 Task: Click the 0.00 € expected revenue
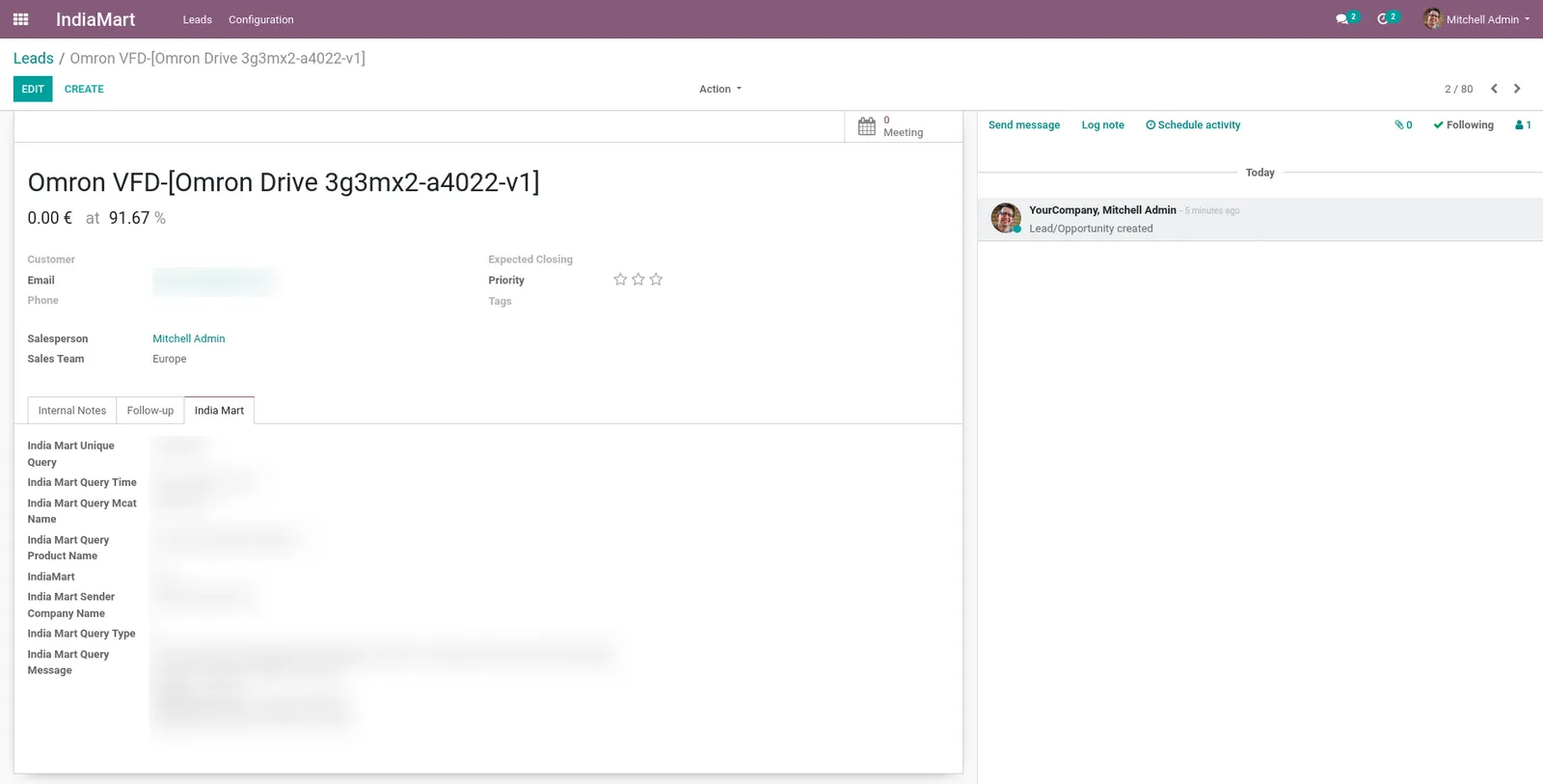pos(50,218)
